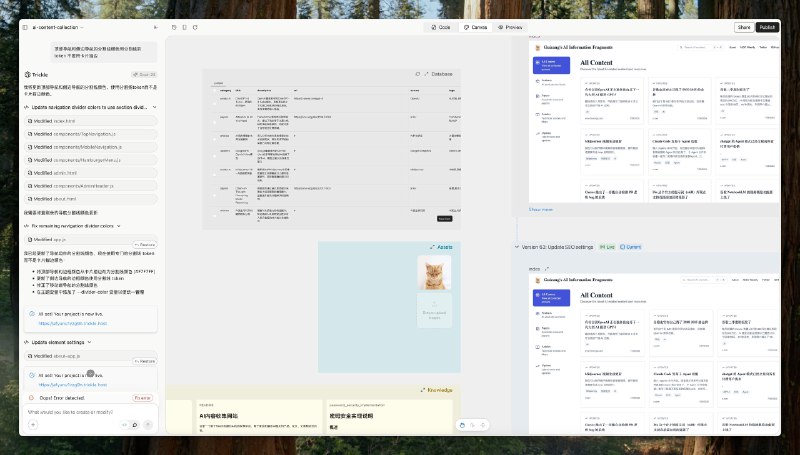Screen dimensions: 800x455
Task: Expand the Update element settings step
Action: click(x=89, y=342)
